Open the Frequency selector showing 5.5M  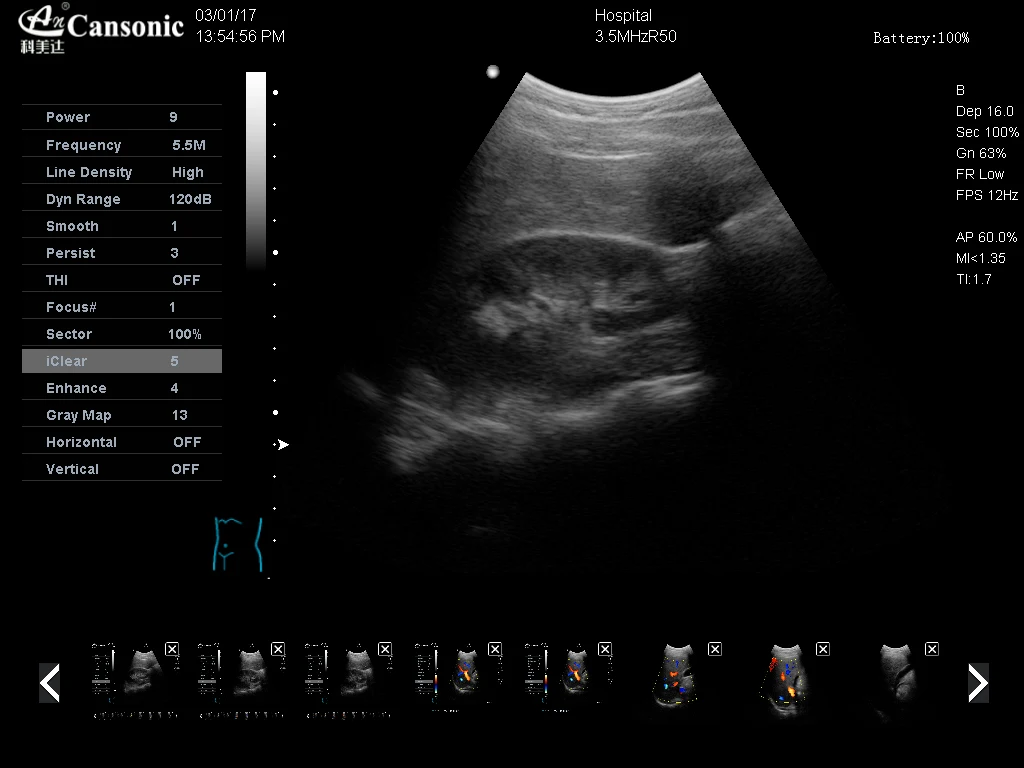coord(122,144)
